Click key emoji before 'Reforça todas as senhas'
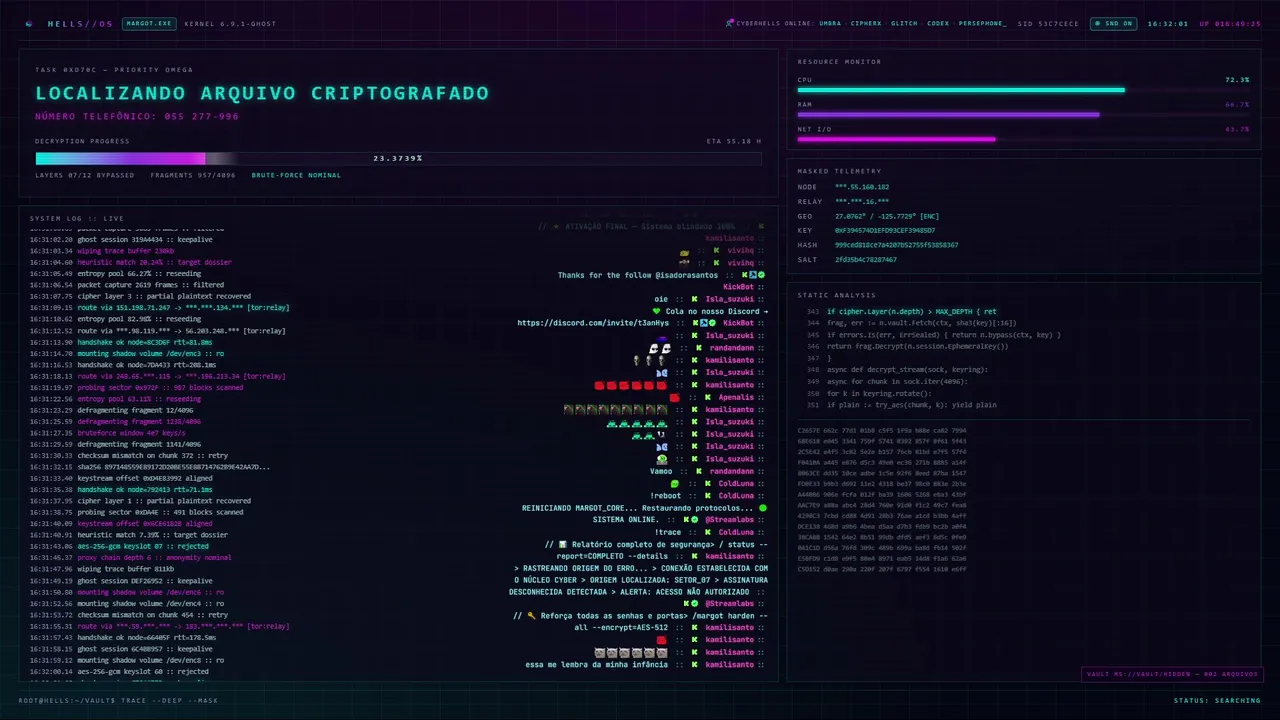This screenshot has width=1280, height=720. click(532, 616)
